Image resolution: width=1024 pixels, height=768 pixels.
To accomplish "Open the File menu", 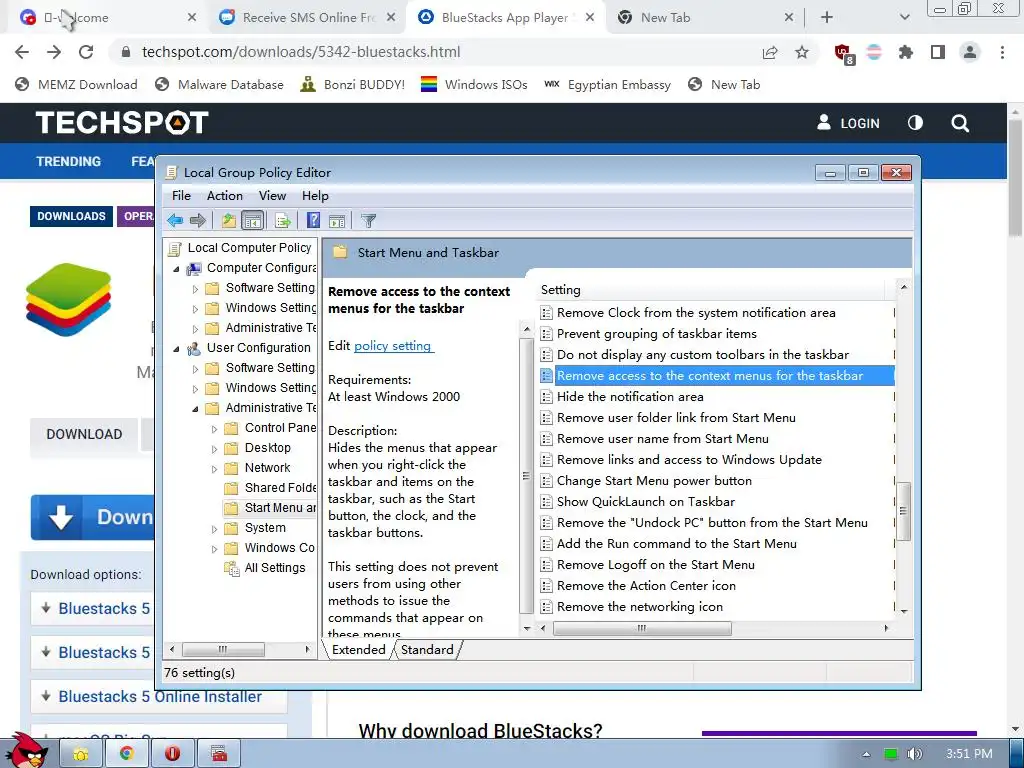I will pyautogui.click(x=181, y=196).
